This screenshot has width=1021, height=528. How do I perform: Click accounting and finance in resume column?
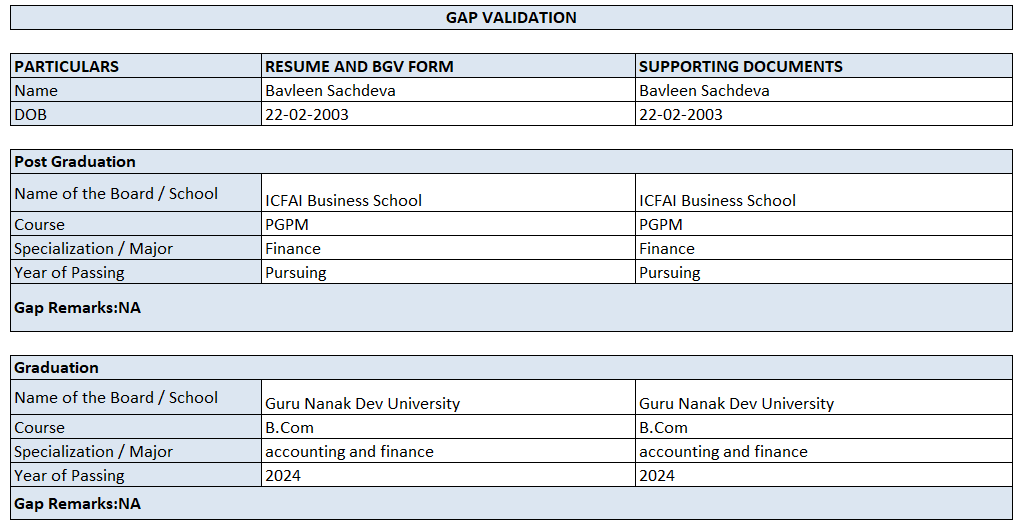[349, 451]
